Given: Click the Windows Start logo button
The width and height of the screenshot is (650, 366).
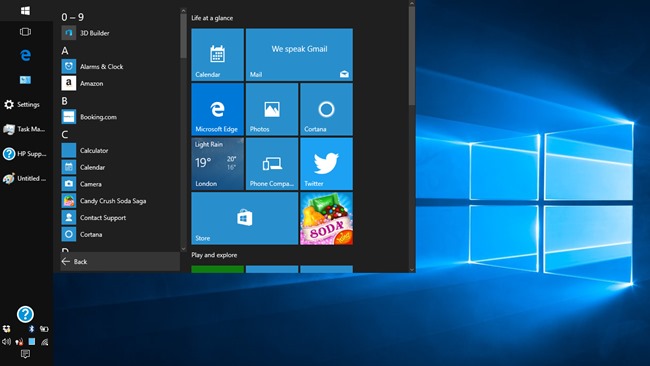Looking at the screenshot, I should [x=25, y=10].
